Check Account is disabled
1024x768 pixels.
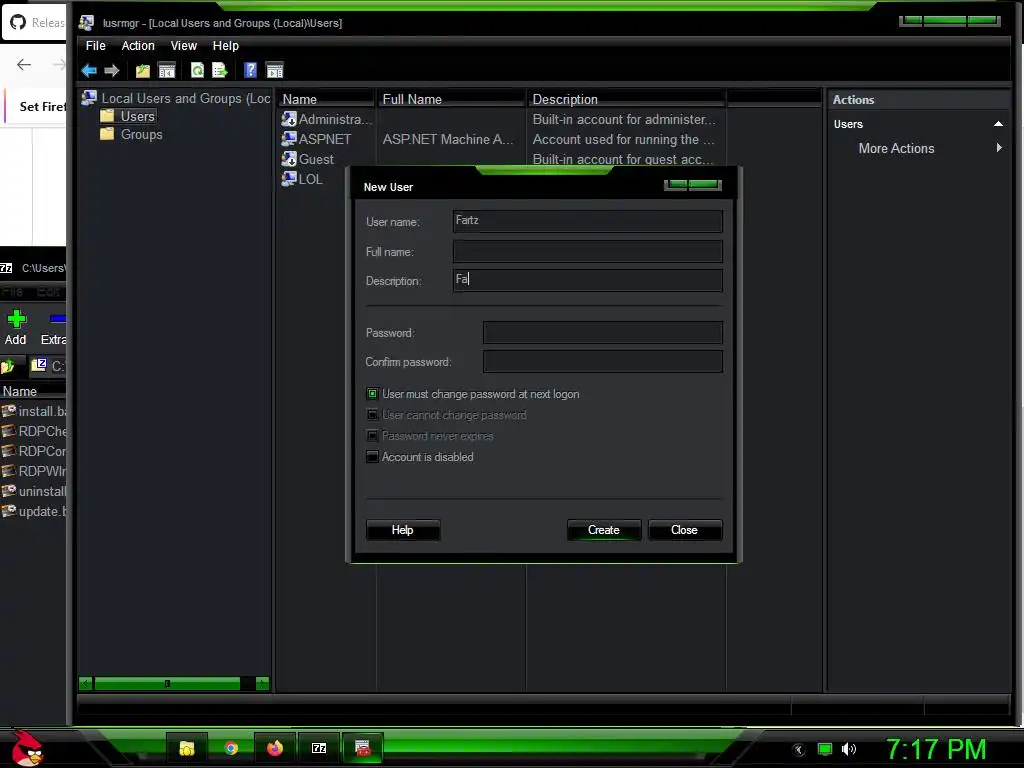[372, 456]
